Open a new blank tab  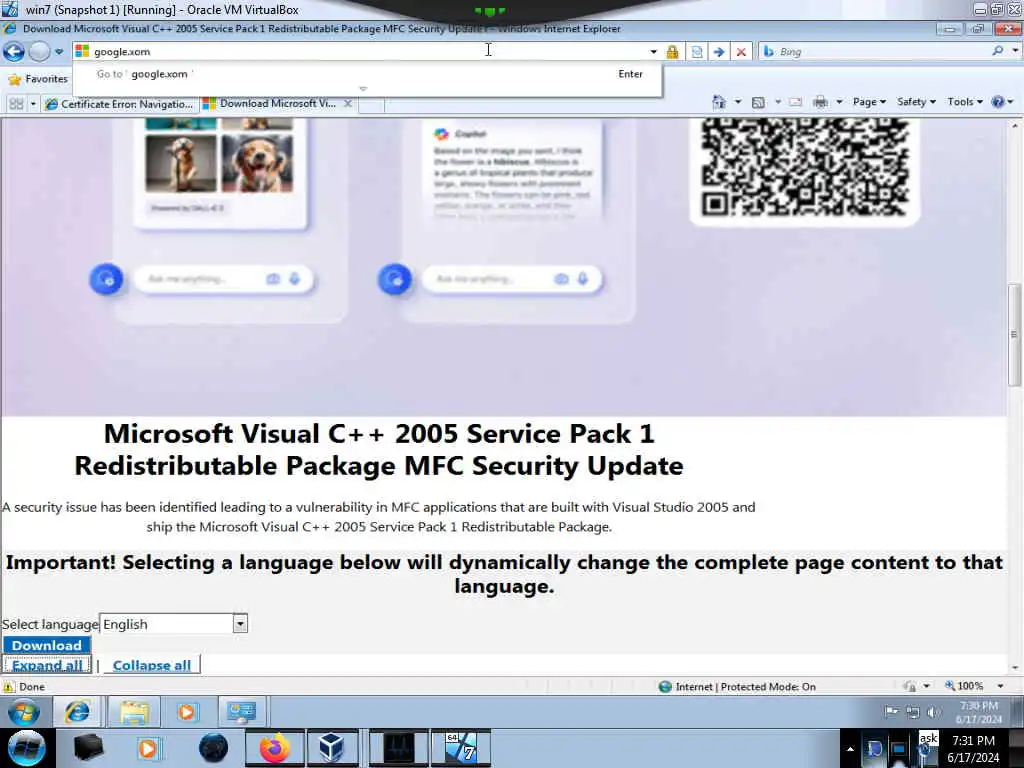371,104
